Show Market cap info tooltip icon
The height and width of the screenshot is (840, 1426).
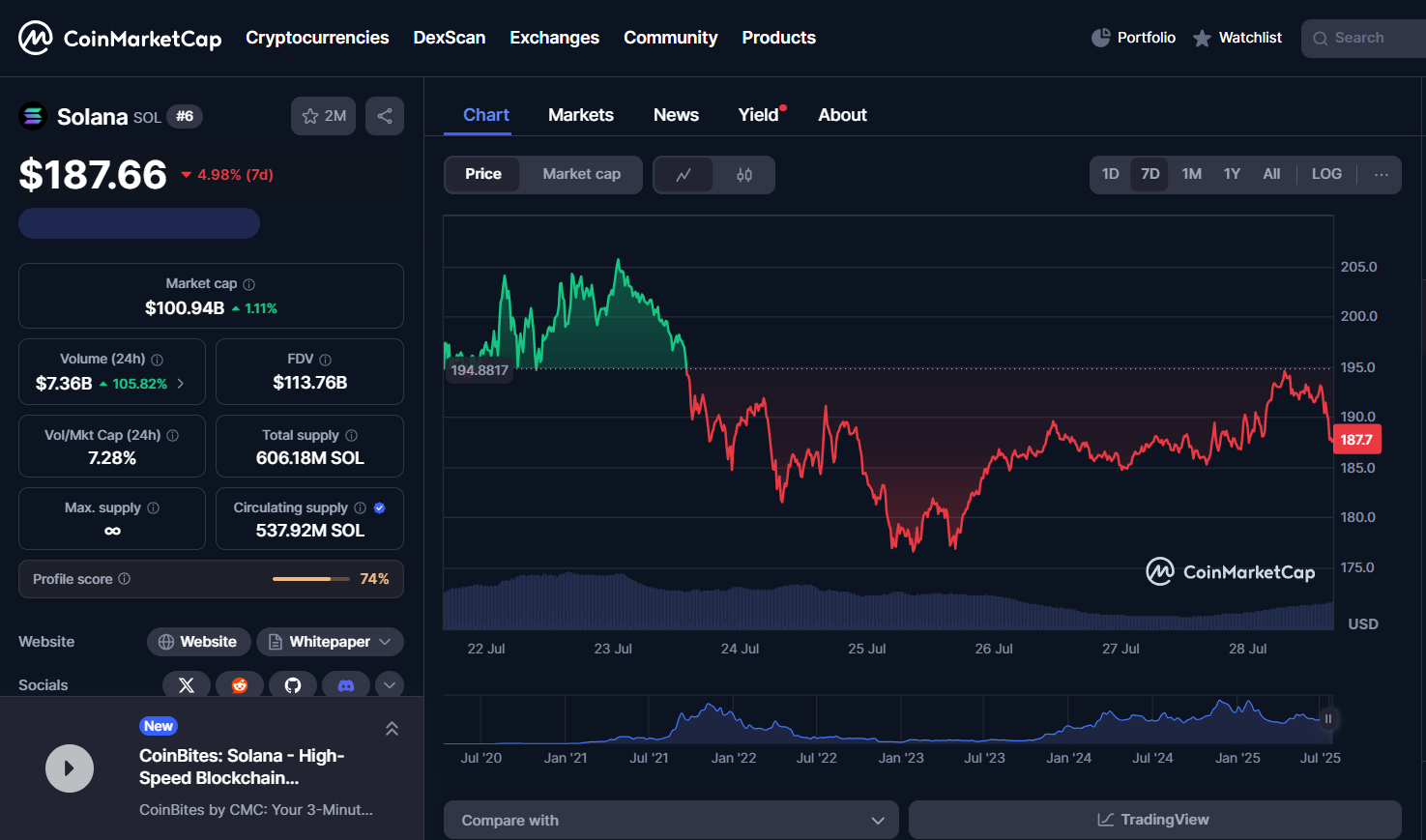tap(249, 284)
